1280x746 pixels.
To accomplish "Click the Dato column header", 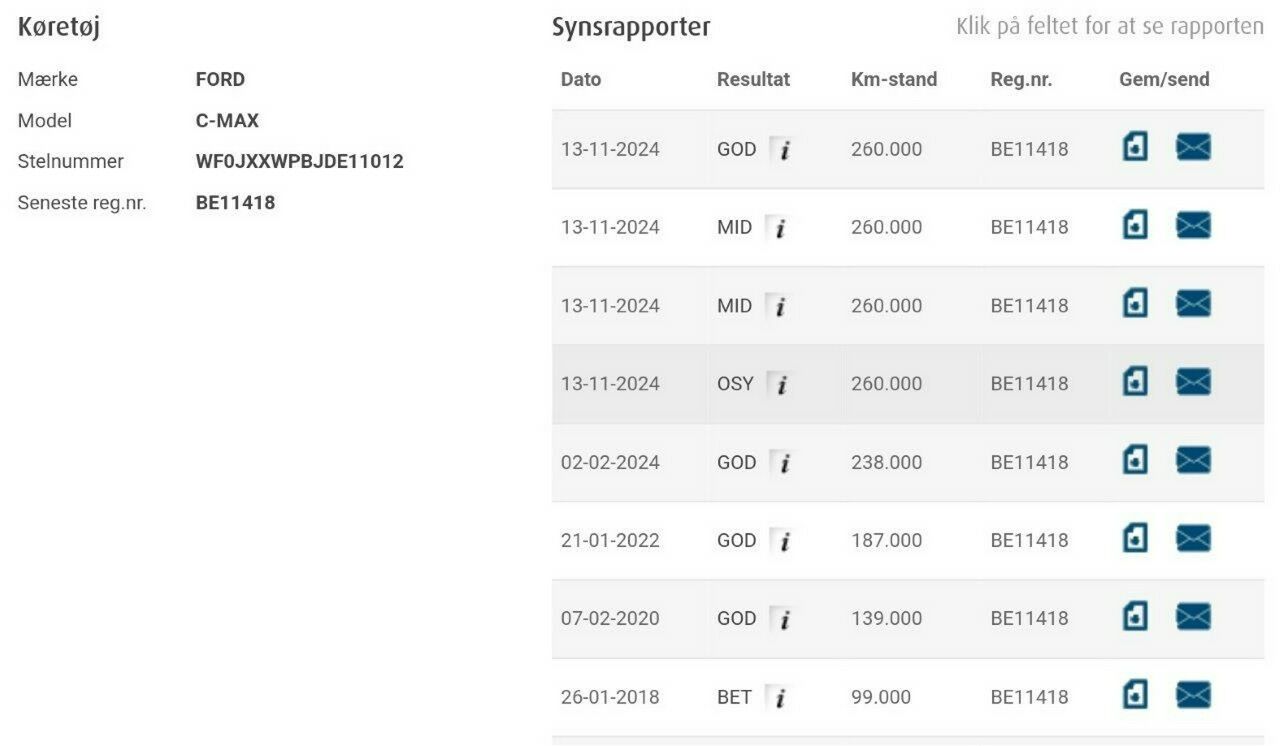I will (581, 79).
